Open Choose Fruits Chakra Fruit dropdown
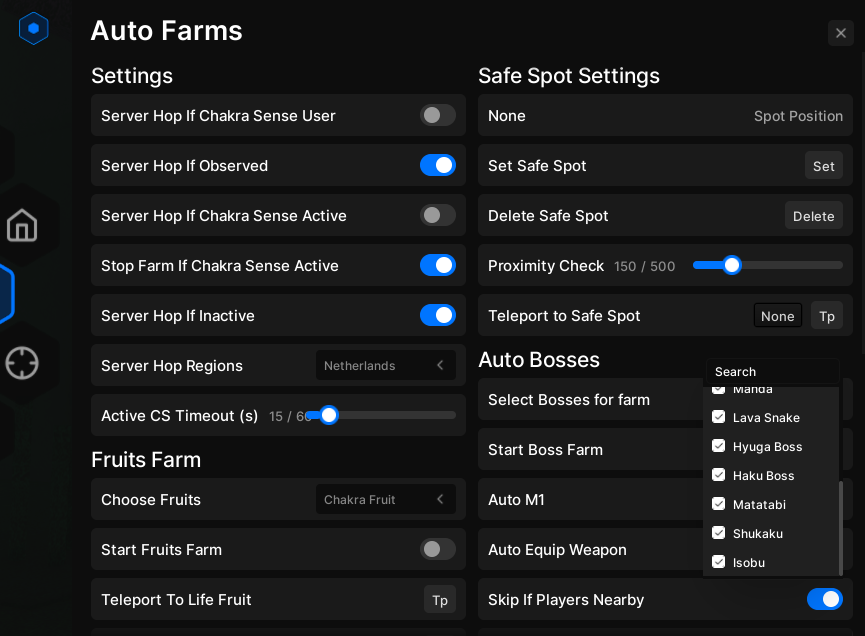The width and height of the screenshot is (865, 636). (x=386, y=499)
